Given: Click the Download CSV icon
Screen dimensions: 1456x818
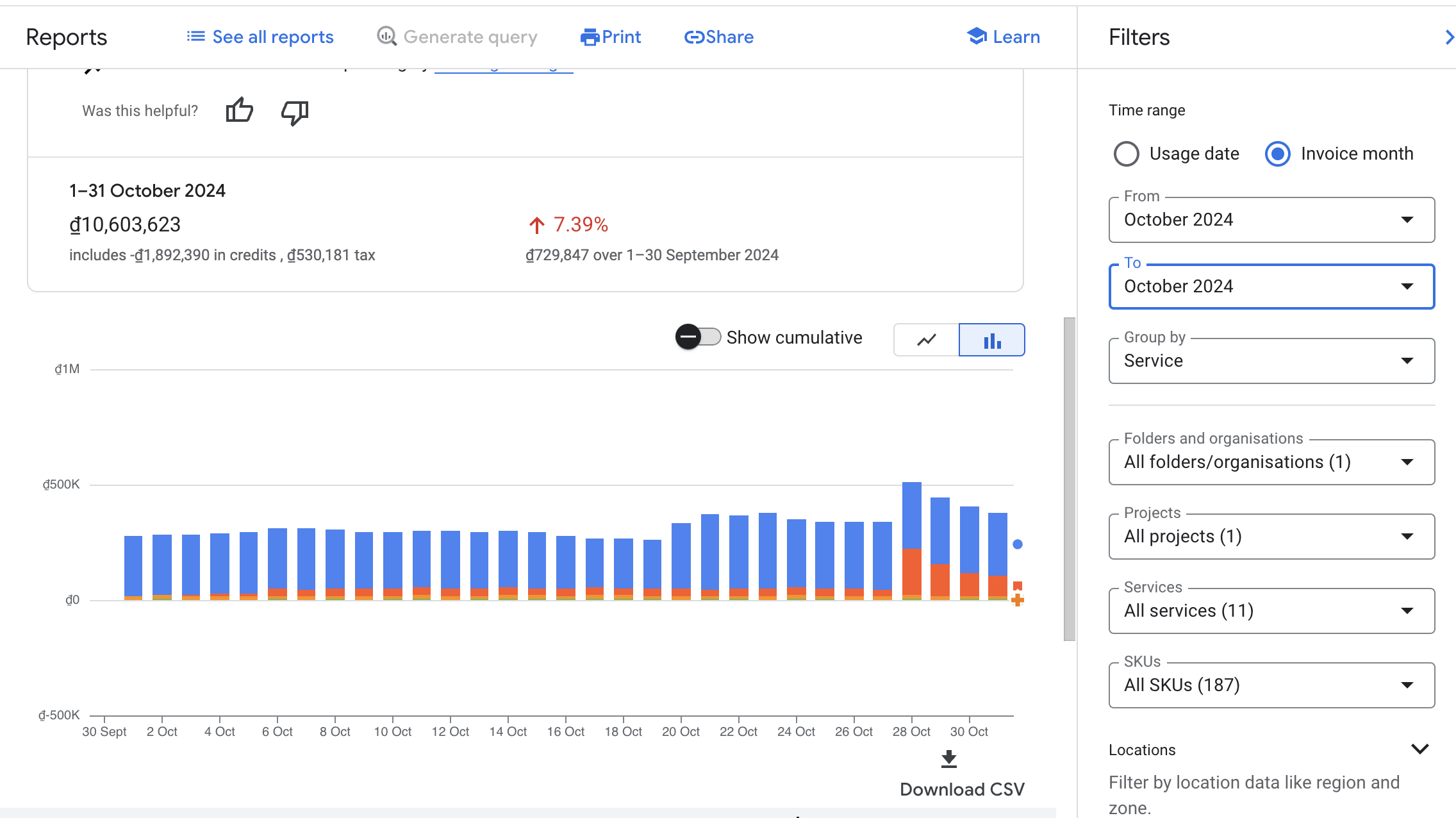Looking at the screenshot, I should [947, 758].
